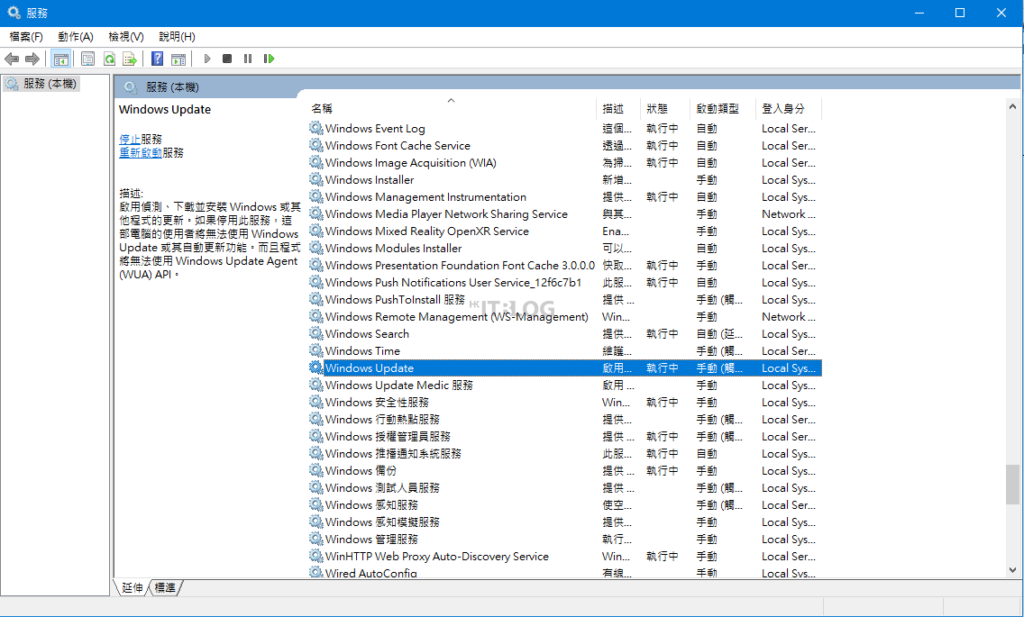Sort by the 啟動類型 column header
1024x617 pixels.
click(x=723, y=108)
